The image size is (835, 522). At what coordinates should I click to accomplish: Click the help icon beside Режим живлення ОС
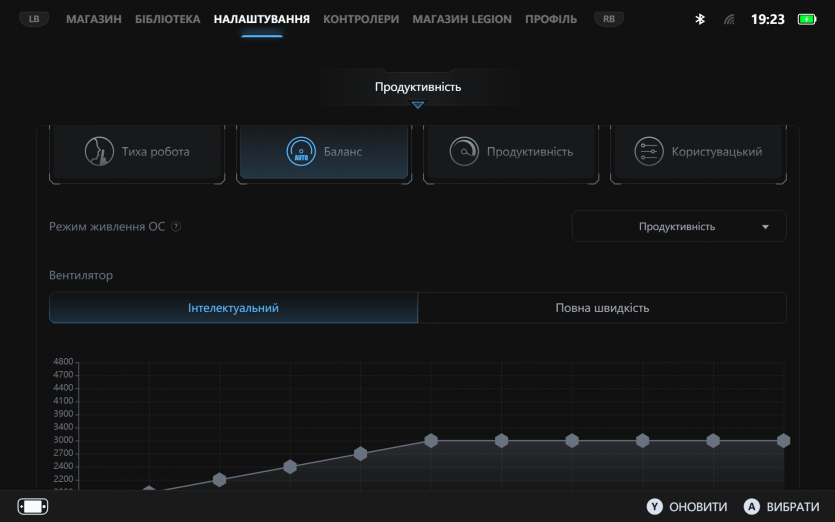[x=176, y=227]
